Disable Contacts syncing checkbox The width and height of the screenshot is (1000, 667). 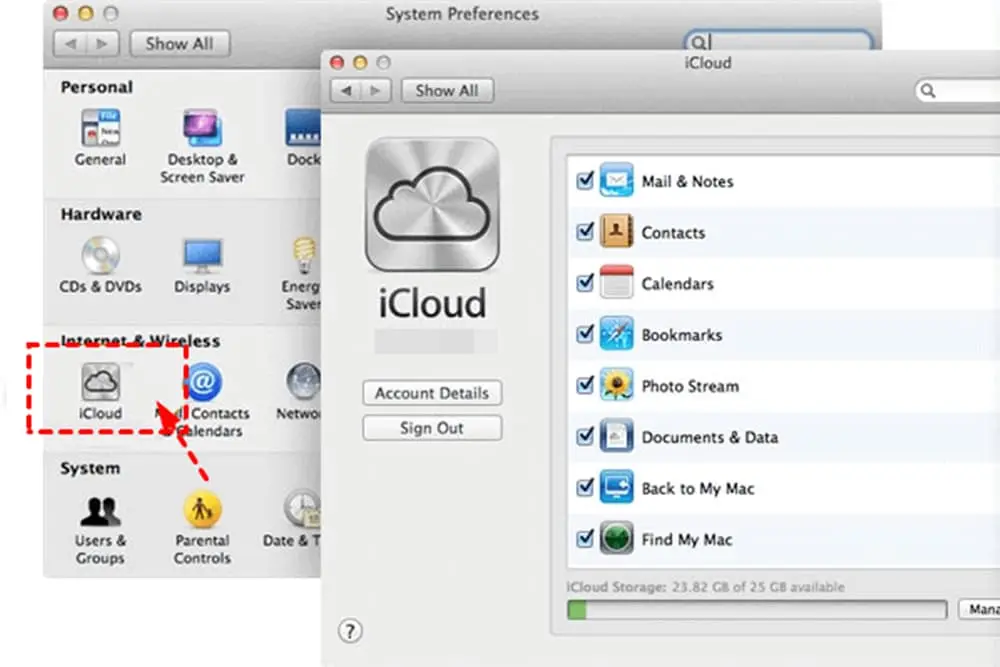(586, 232)
